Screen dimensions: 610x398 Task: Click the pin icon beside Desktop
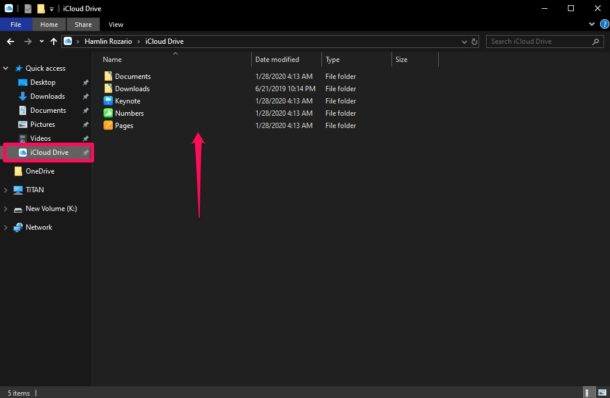click(x=86, y=82)
